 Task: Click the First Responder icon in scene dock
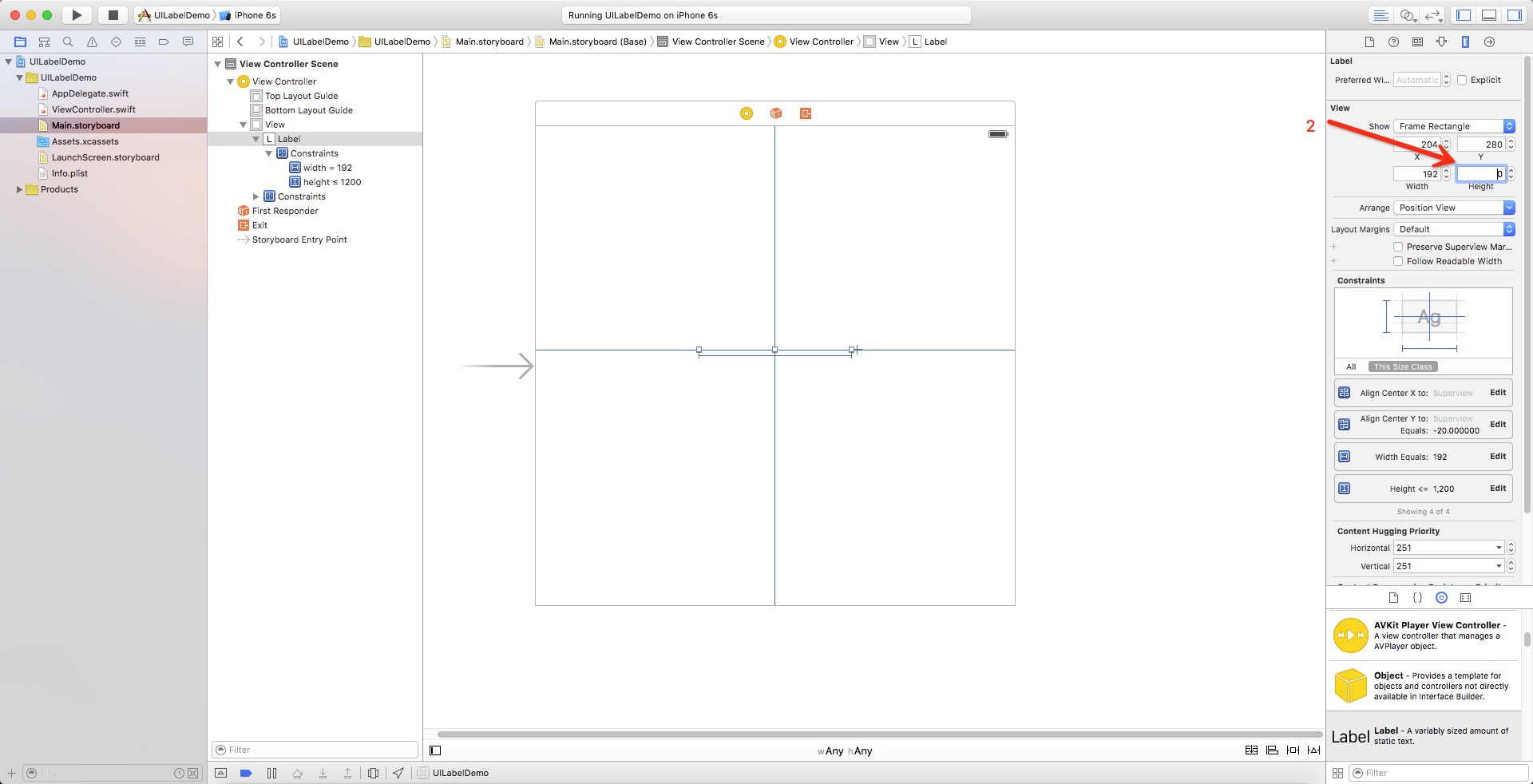[x=776, y=113]
